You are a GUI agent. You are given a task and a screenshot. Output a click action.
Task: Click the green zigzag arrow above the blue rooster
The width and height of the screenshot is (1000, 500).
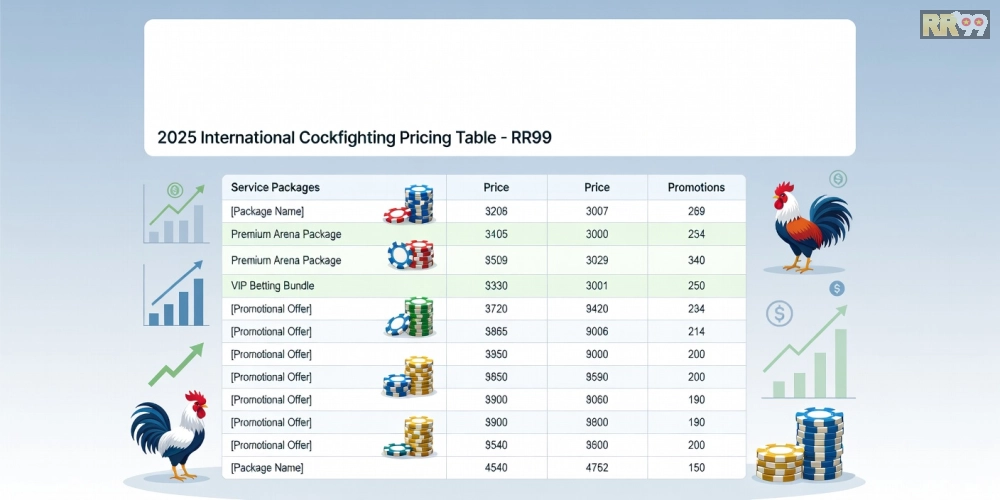click(176, 364)
